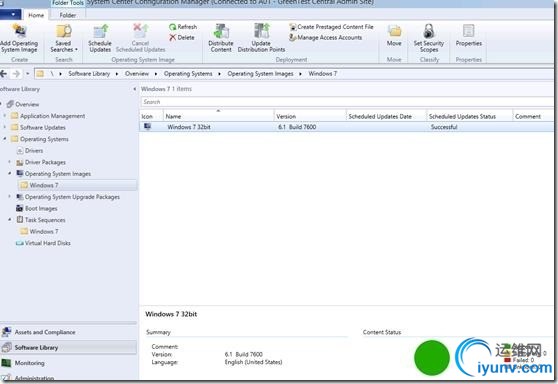Sort list by Version column header

coord(310,116)
